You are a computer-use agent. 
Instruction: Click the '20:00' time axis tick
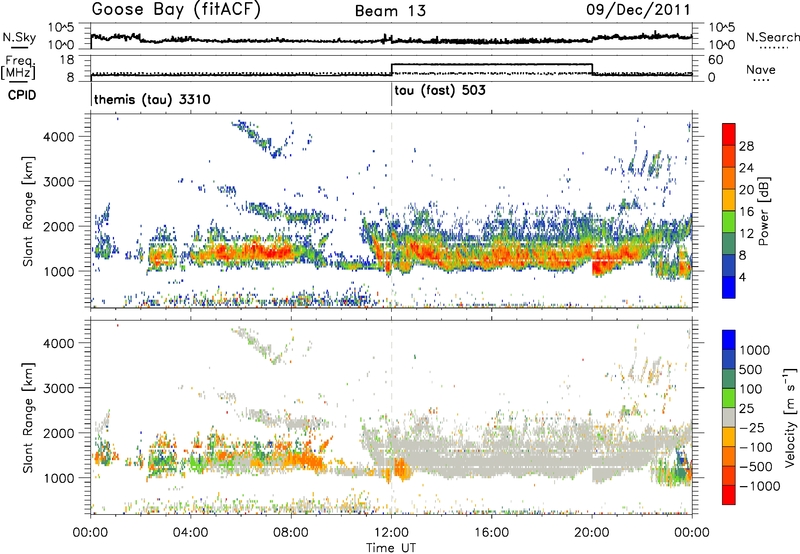(x=592, y=533)
